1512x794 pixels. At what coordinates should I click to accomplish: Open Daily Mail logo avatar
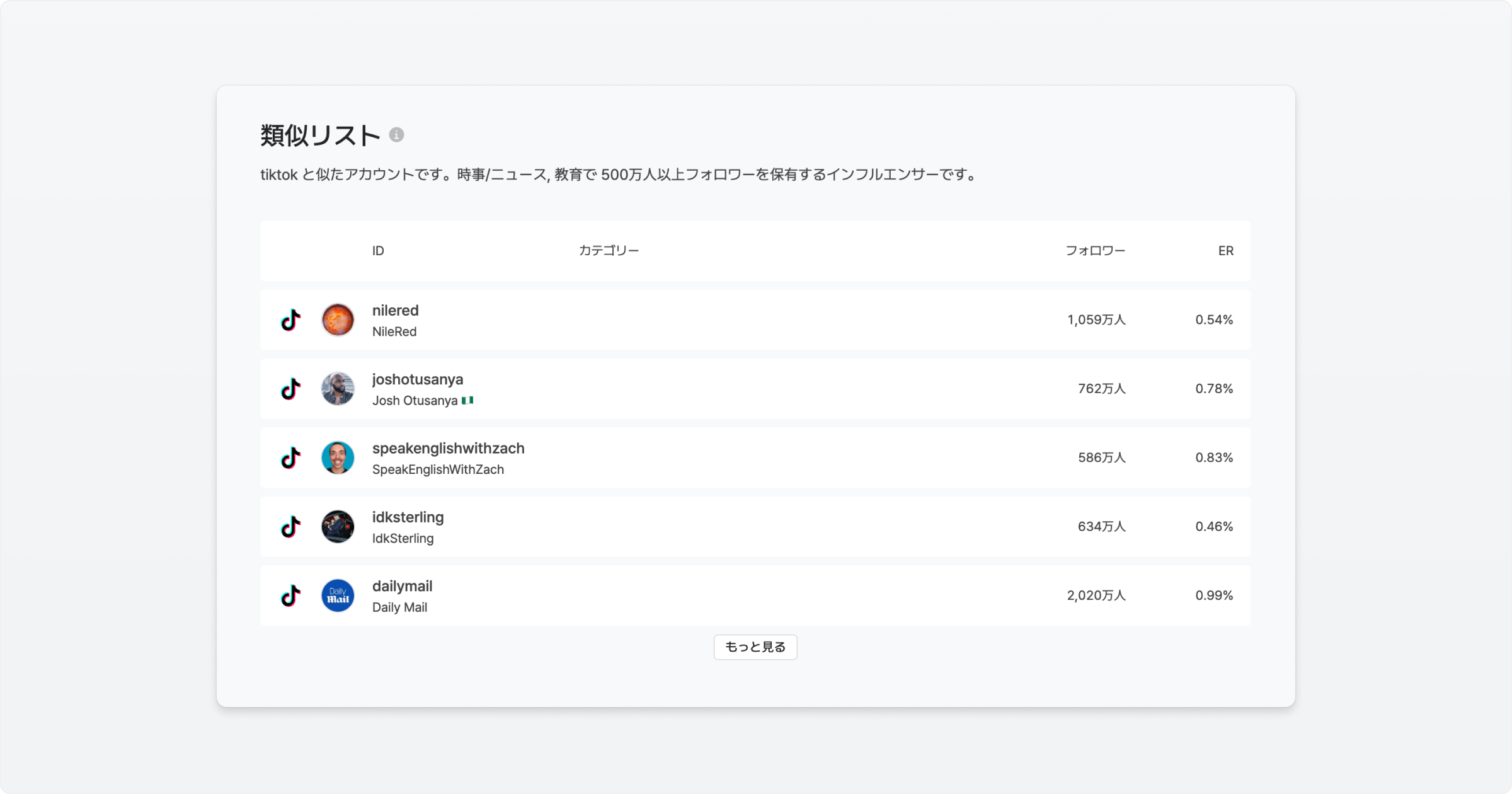point(338,595)
